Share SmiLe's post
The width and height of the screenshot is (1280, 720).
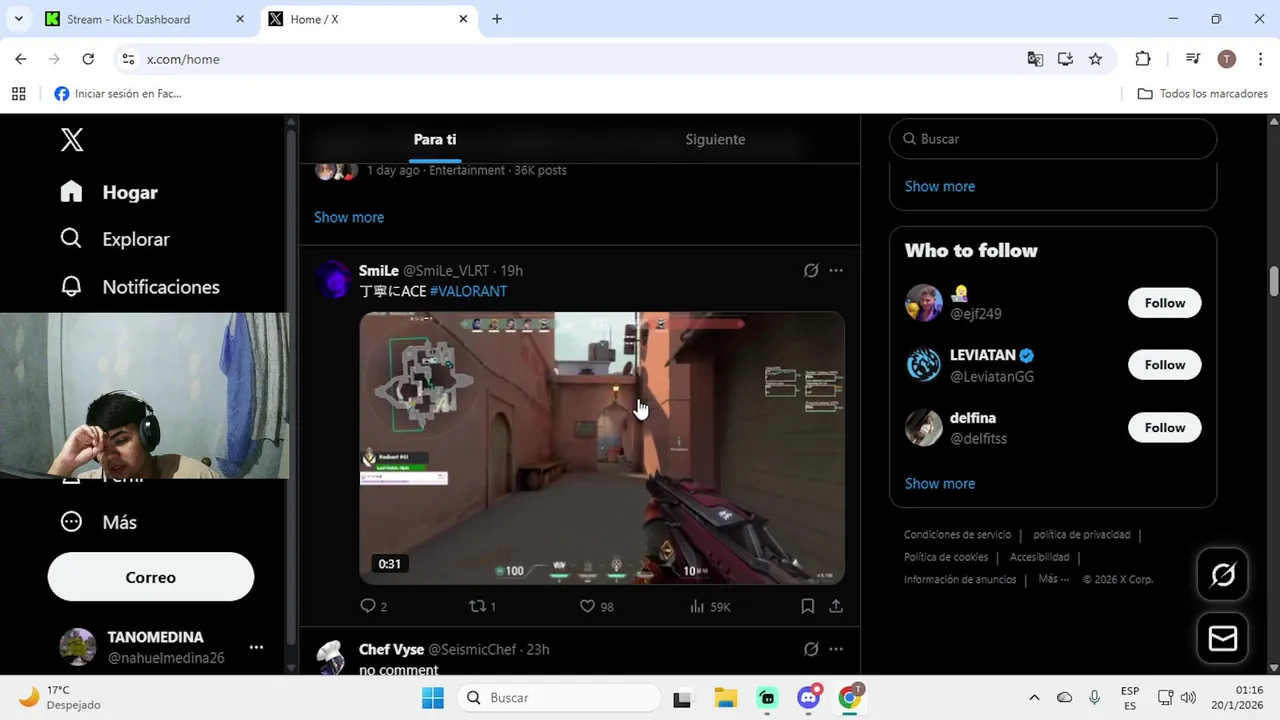(x=836, y=606)
